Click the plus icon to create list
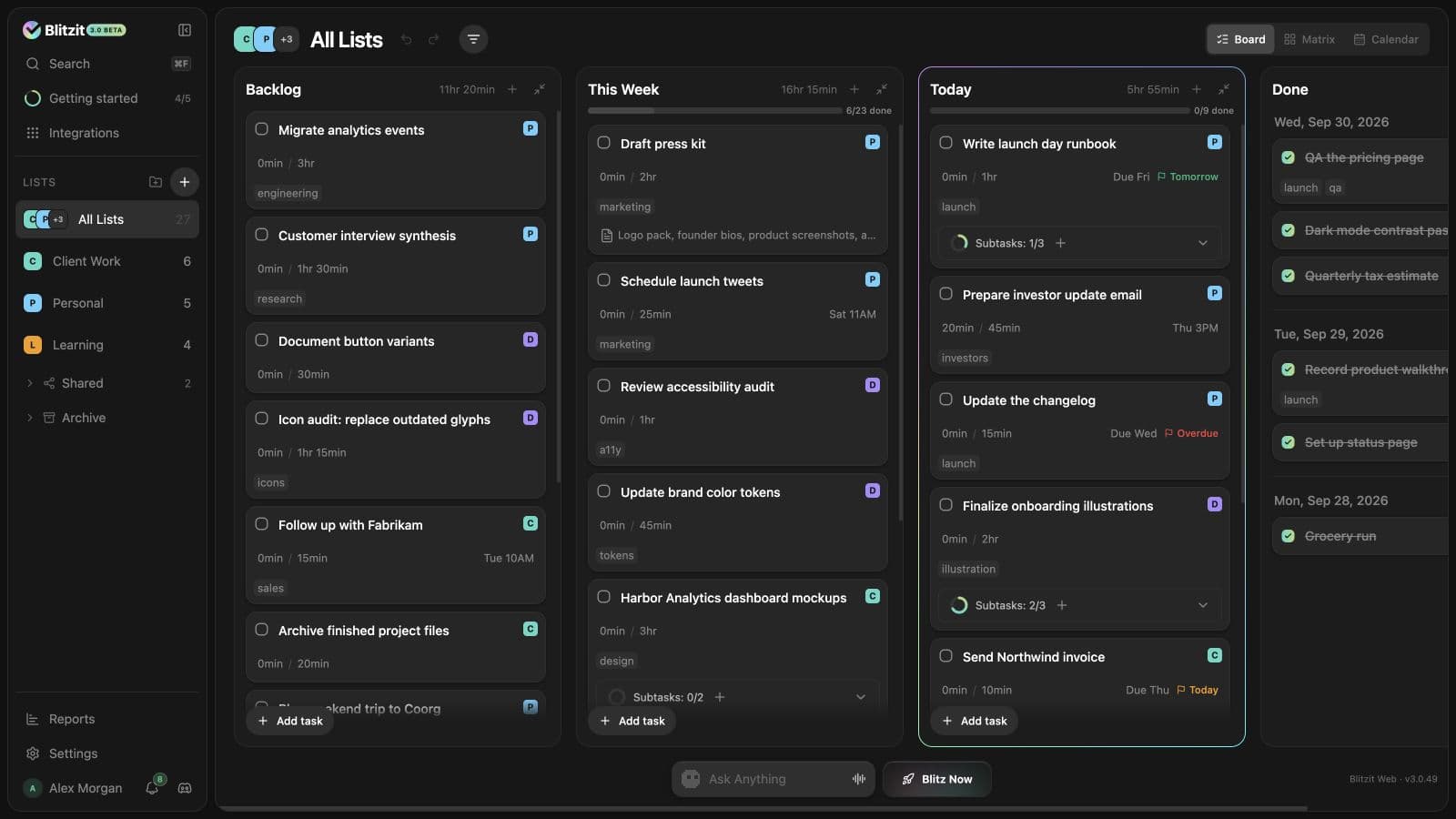Viewport: 1456px width, 819px height. pyautogui.click(x=185, y=182)
